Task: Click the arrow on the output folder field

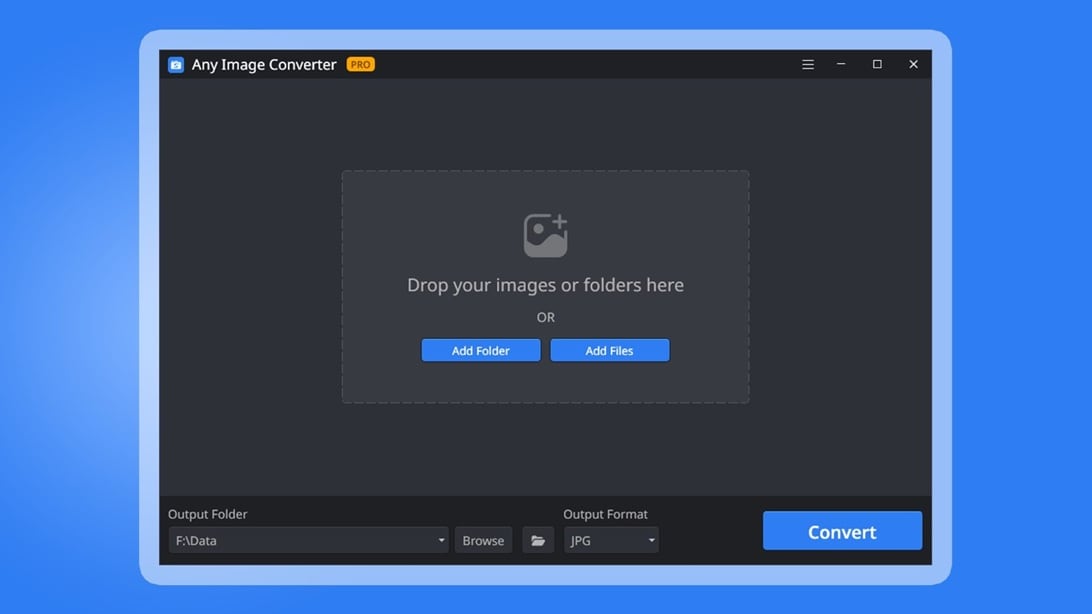Action: coord(440,539)
